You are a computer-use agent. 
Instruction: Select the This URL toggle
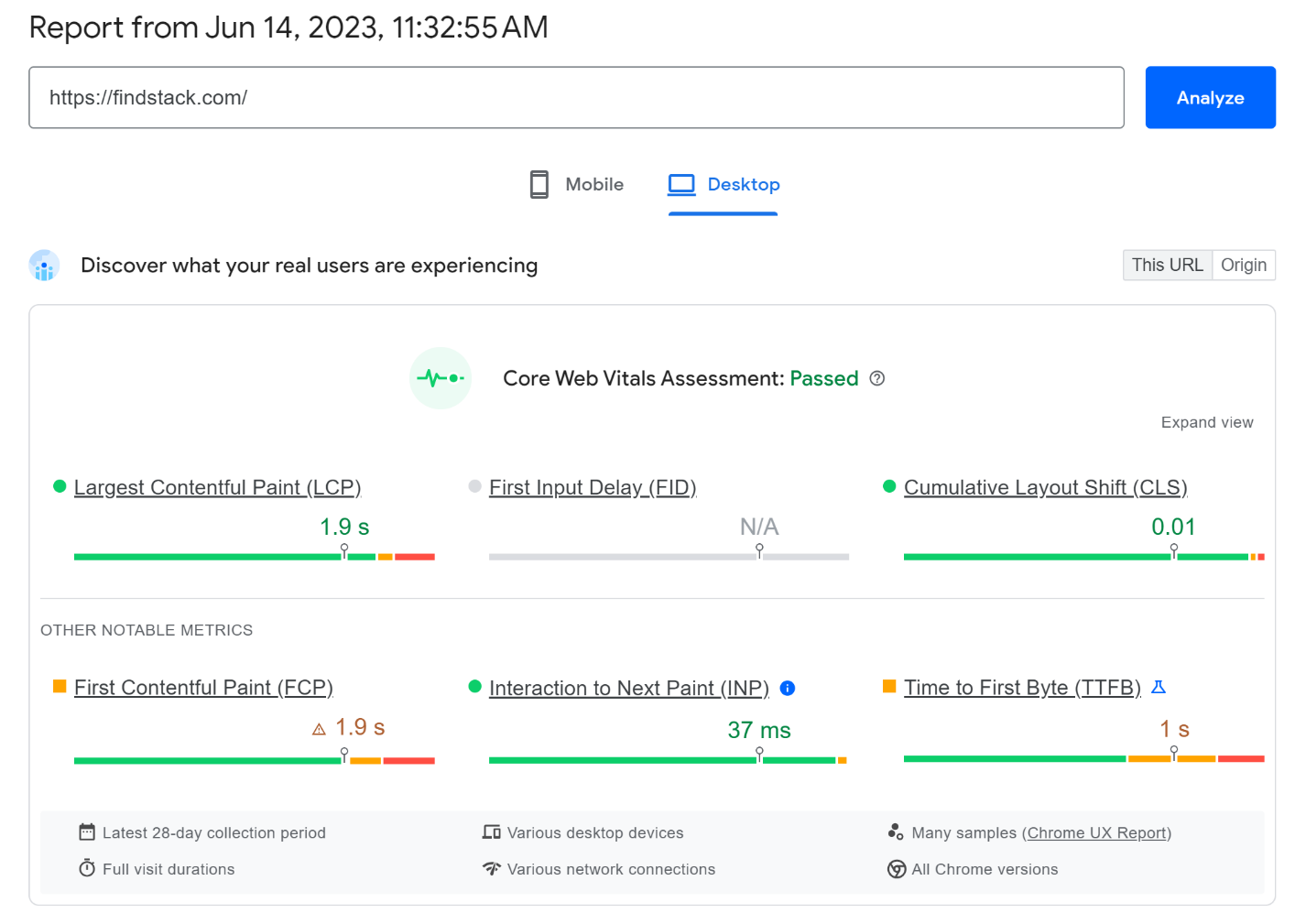1168,265
